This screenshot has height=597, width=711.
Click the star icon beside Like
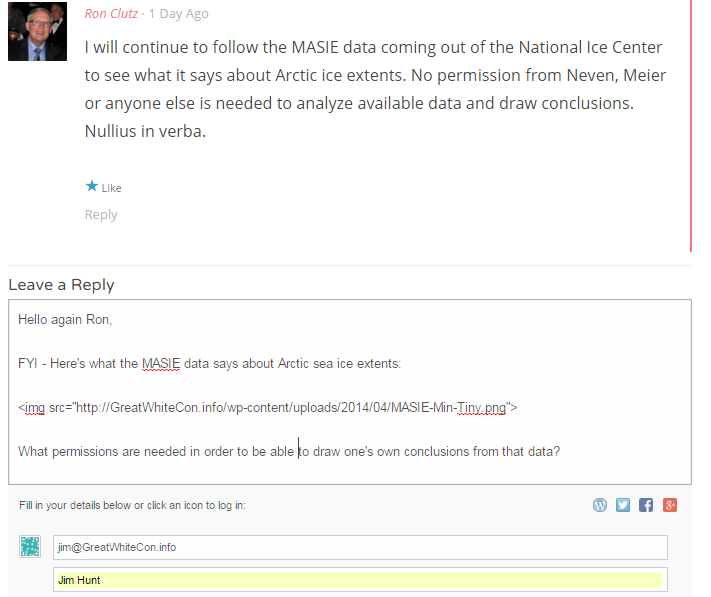(x=92, y=186)
